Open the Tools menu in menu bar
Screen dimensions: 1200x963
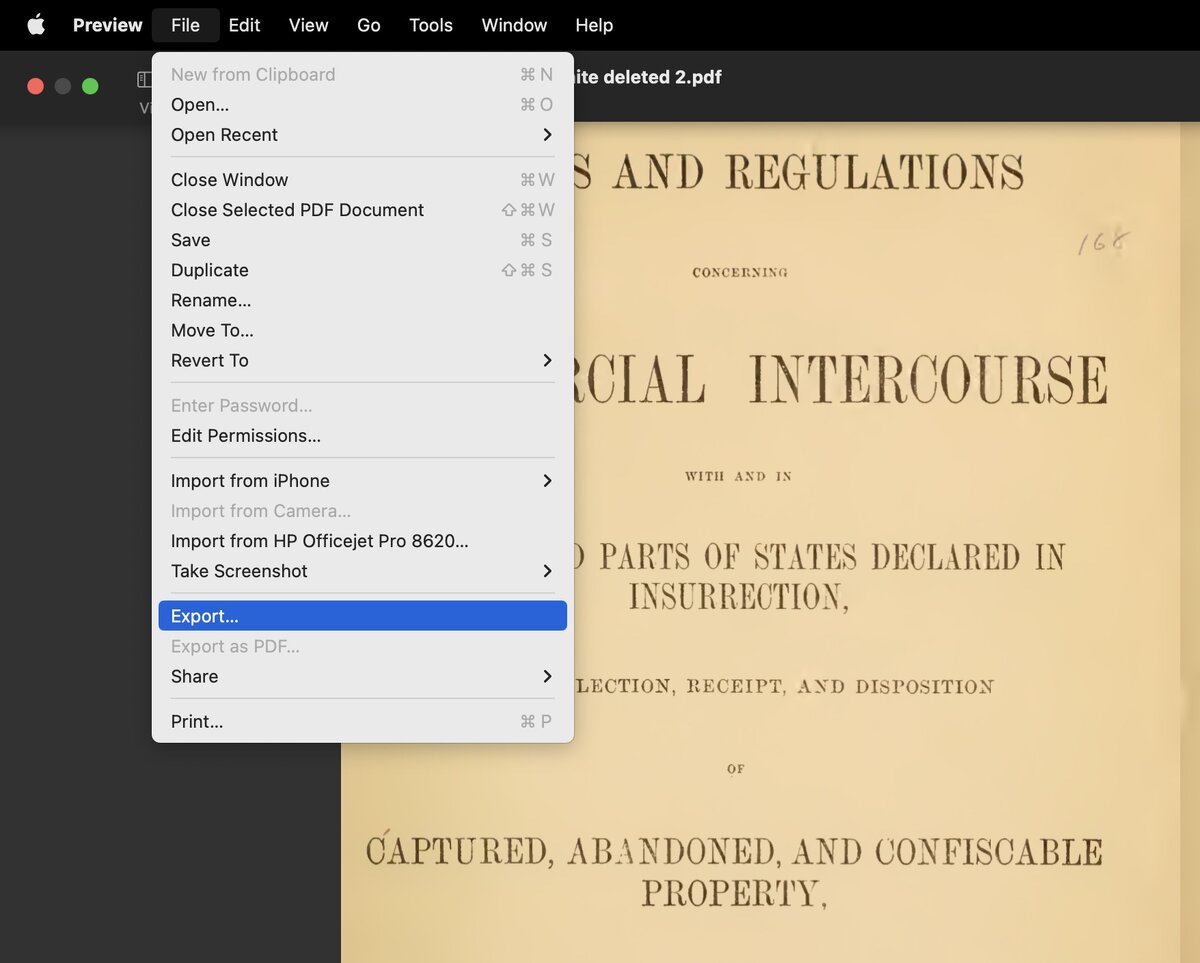point(431,25)
